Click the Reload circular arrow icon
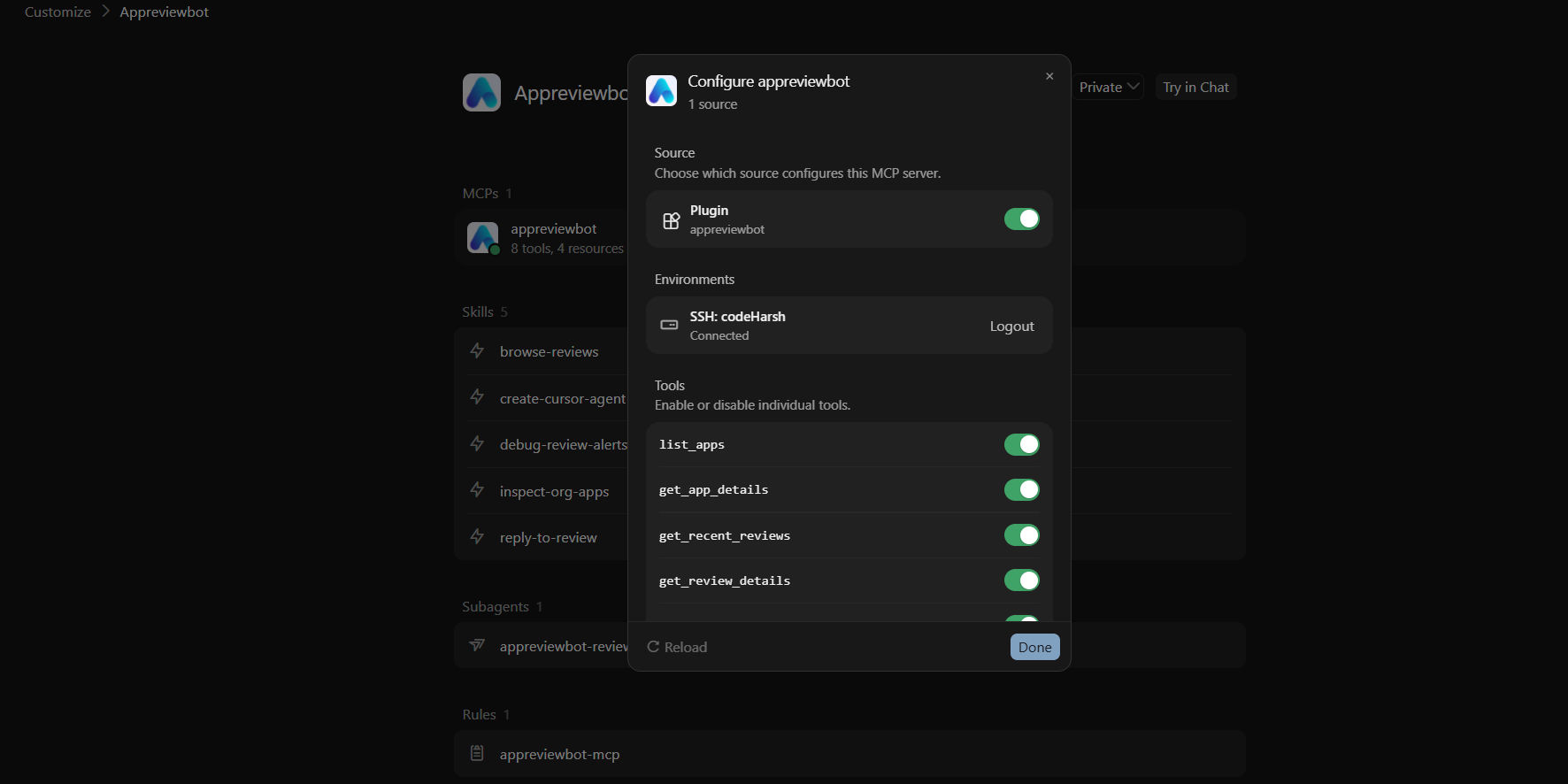Image resolution: width=1568 pixels, height=784 pixels. point(653,647)
